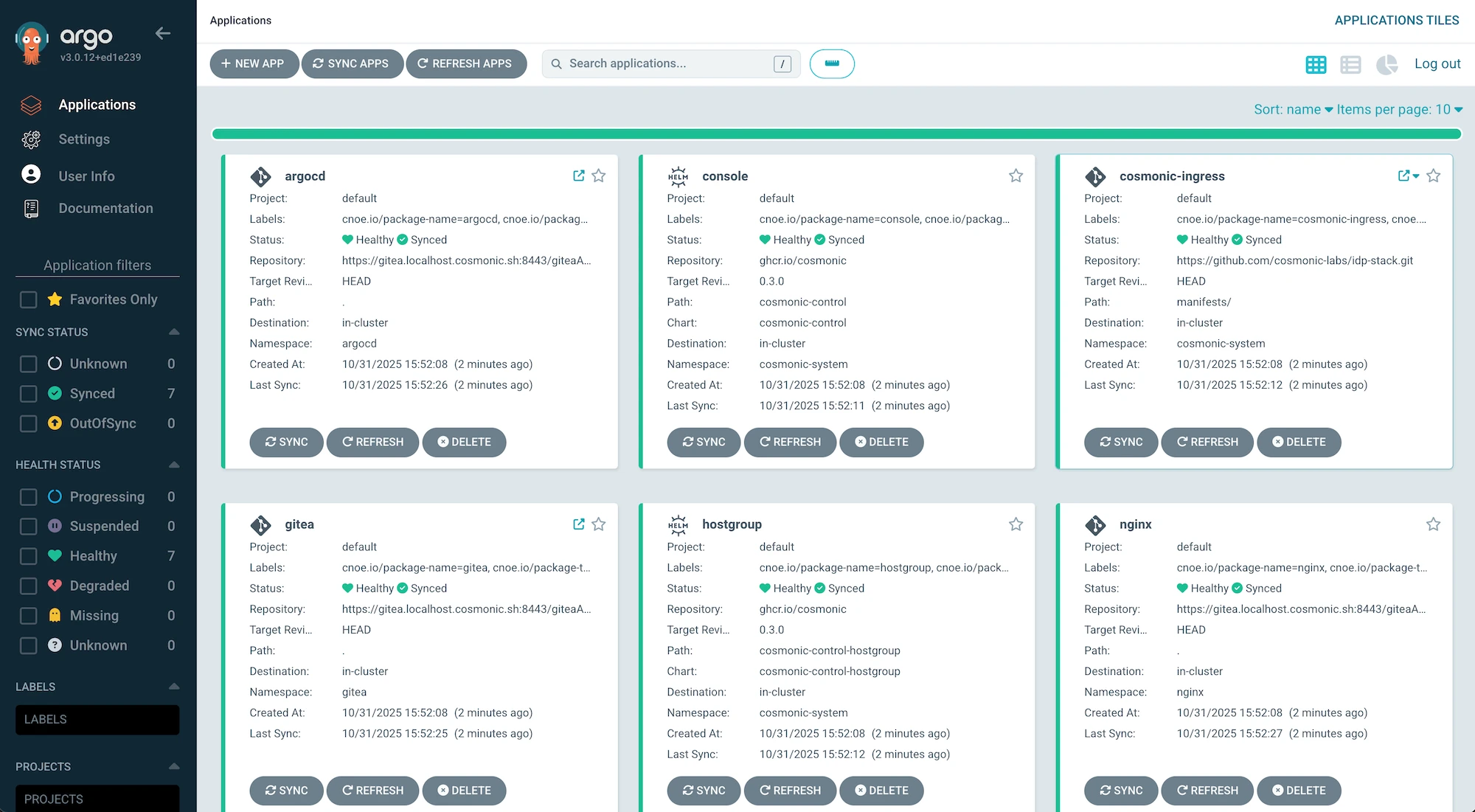Click Log out
Screen dimensions: 1475x812
coord(1437,64)
